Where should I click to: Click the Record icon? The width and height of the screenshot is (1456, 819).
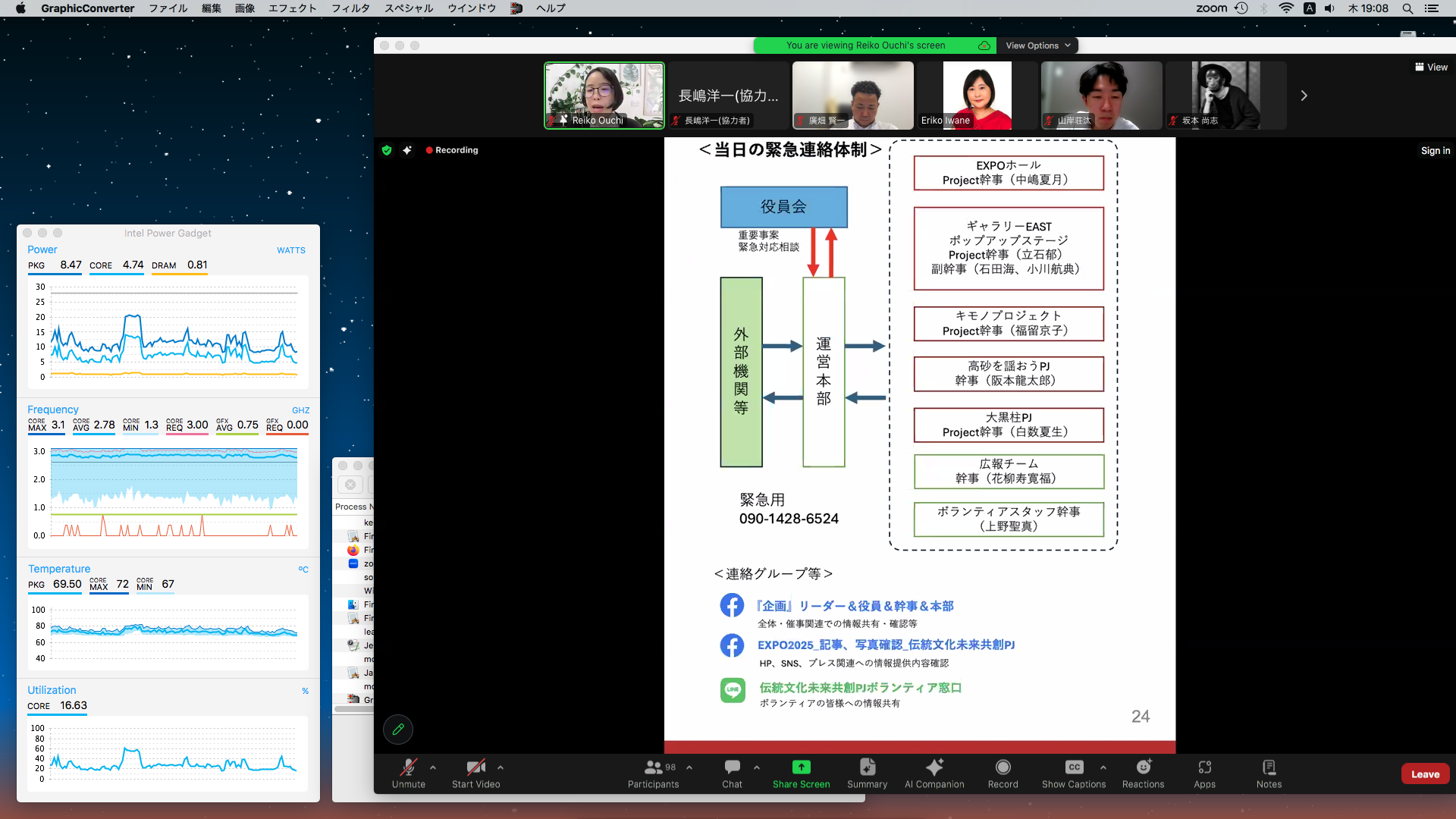click(1003, 767)
